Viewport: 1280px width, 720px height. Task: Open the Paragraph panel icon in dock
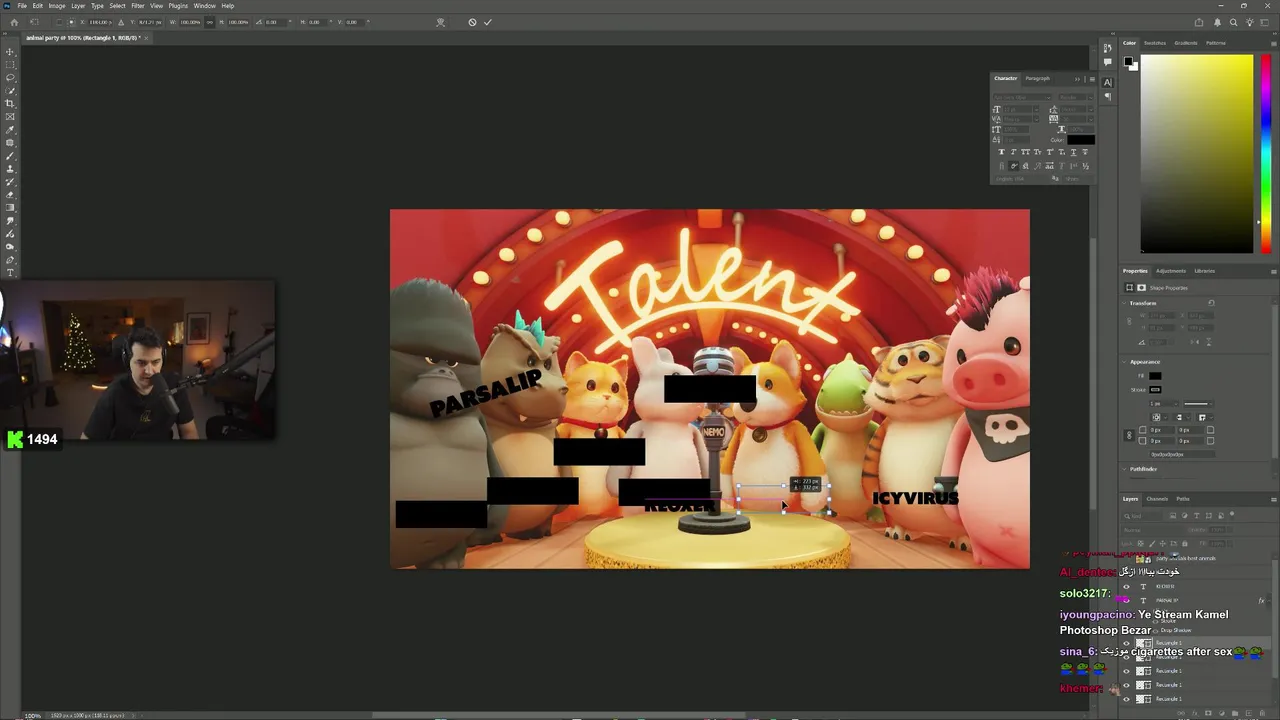coord(1107,97)
